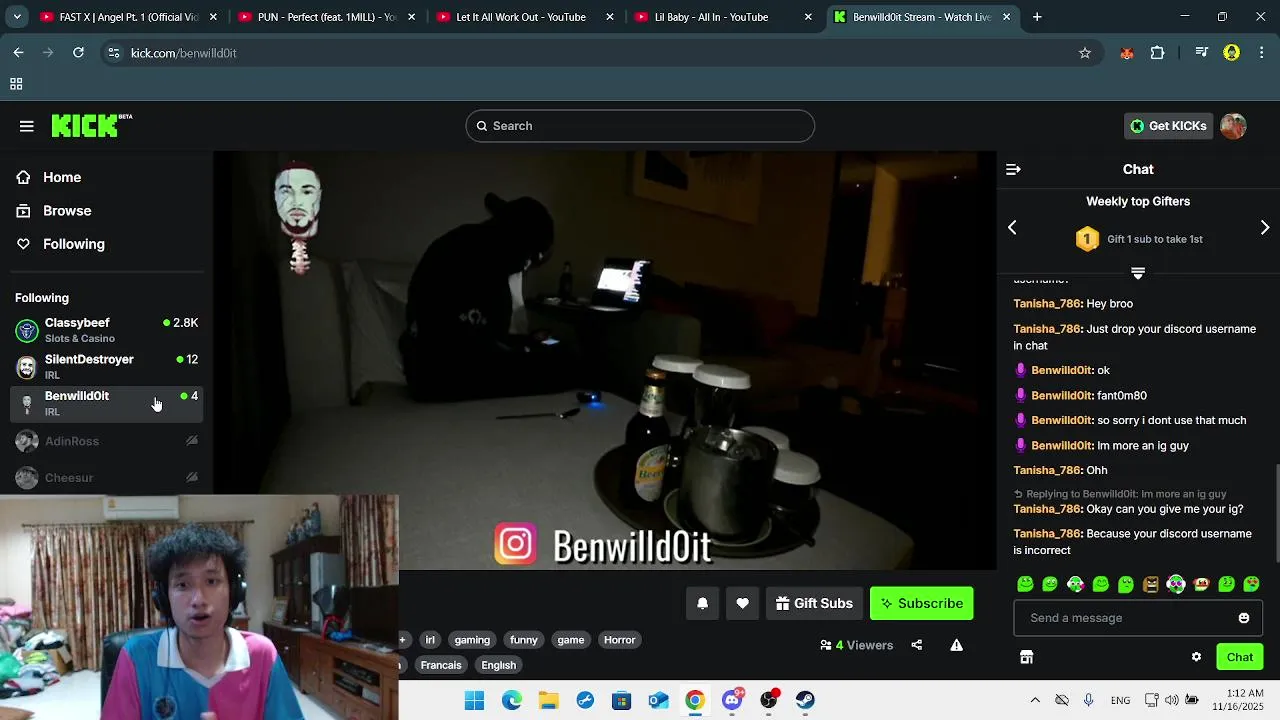
Task: Open chat settings gear
Action: (x=1196, y=657)
